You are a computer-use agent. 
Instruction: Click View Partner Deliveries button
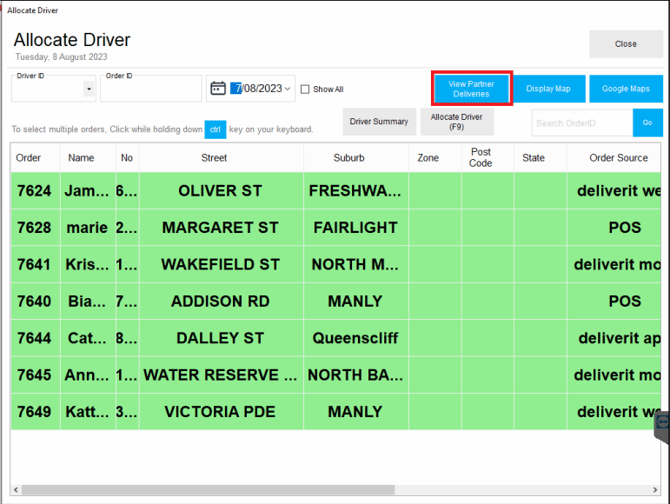click(472, 89)
